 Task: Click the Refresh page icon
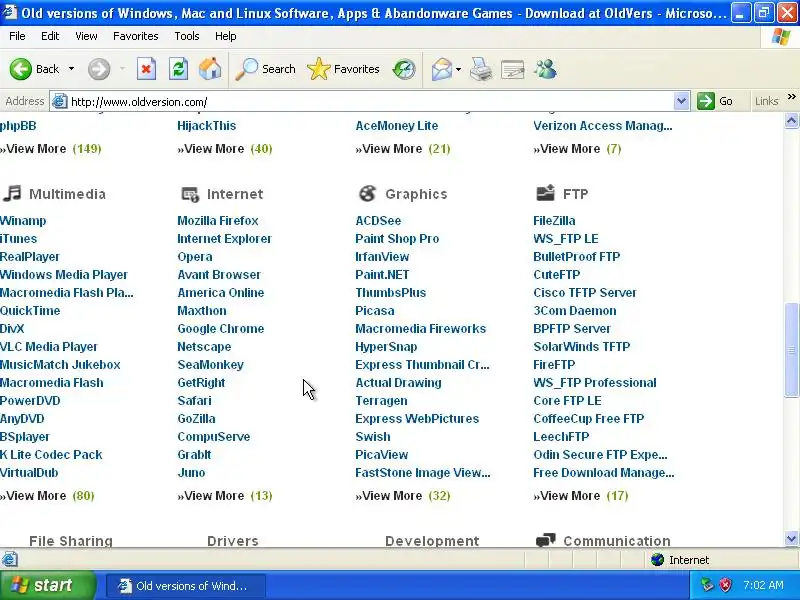pyautogui.click(x=179, y=69)
